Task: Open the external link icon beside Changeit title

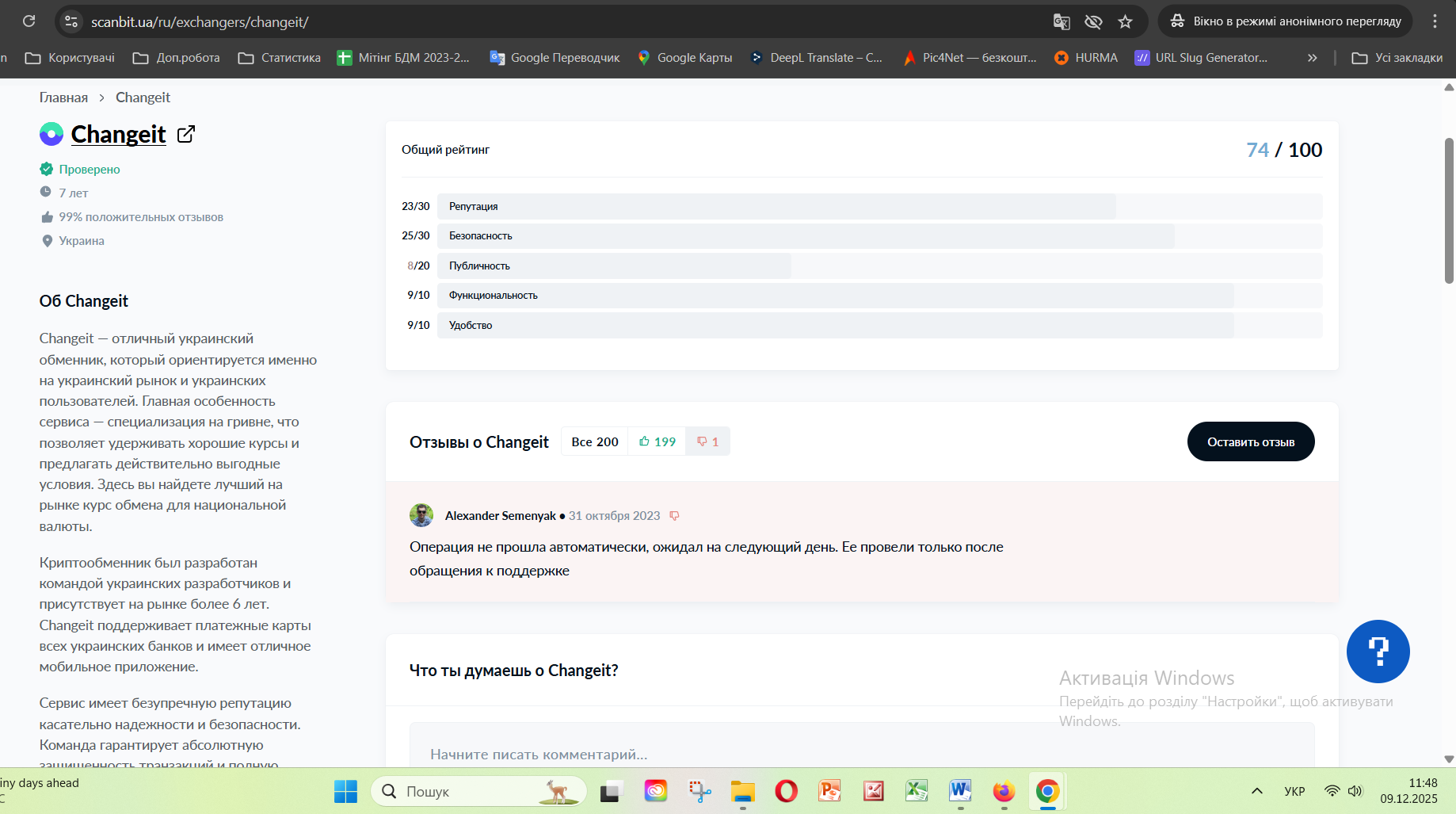Action: [x=186, y=134]
